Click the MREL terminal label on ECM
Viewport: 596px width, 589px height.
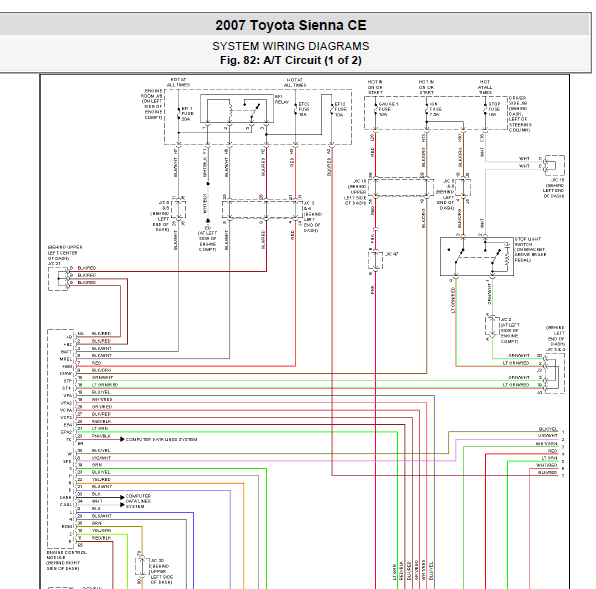tap(66, 359)
